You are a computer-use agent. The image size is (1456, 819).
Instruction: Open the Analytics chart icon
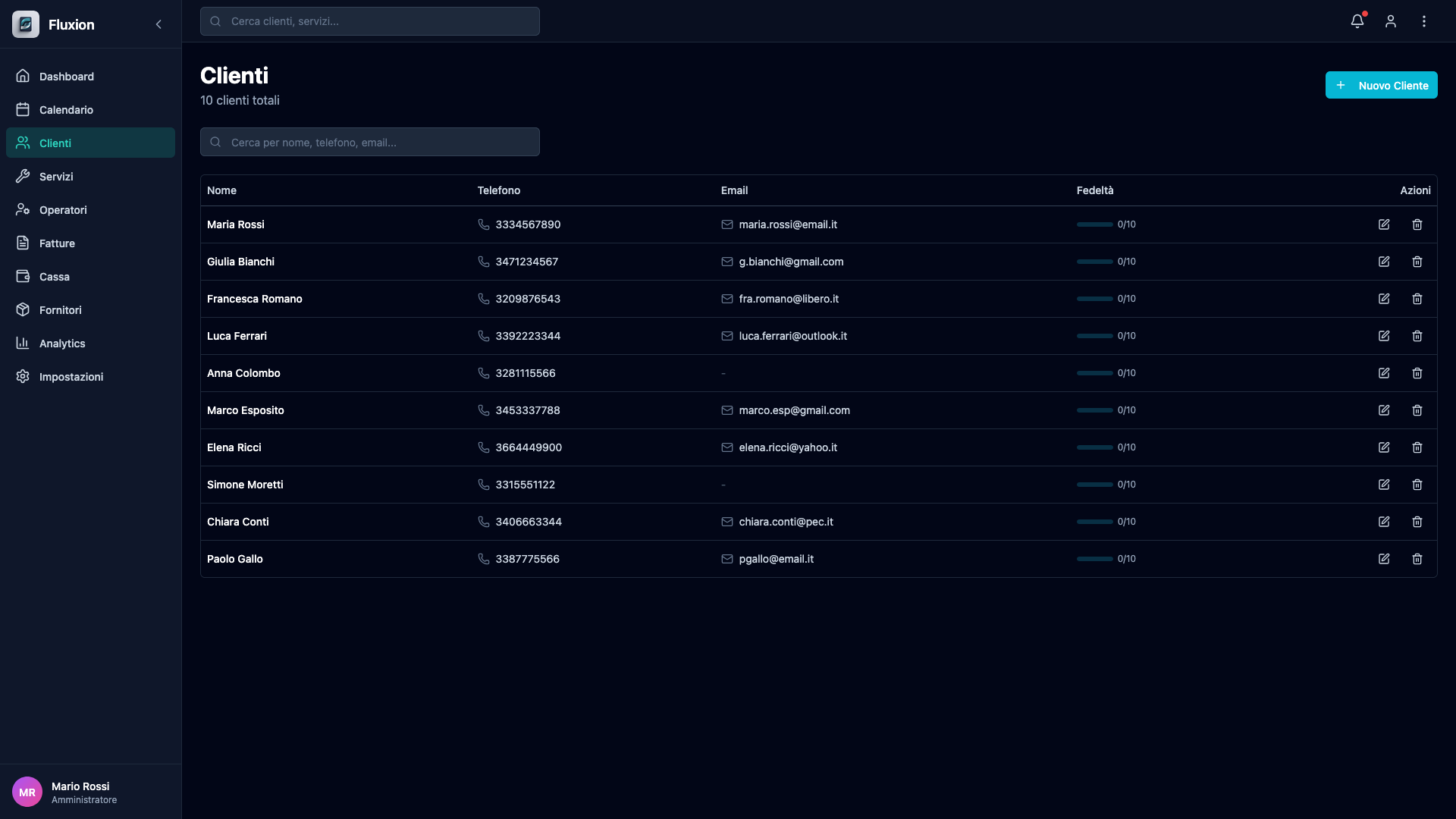[x=23, y=343]
